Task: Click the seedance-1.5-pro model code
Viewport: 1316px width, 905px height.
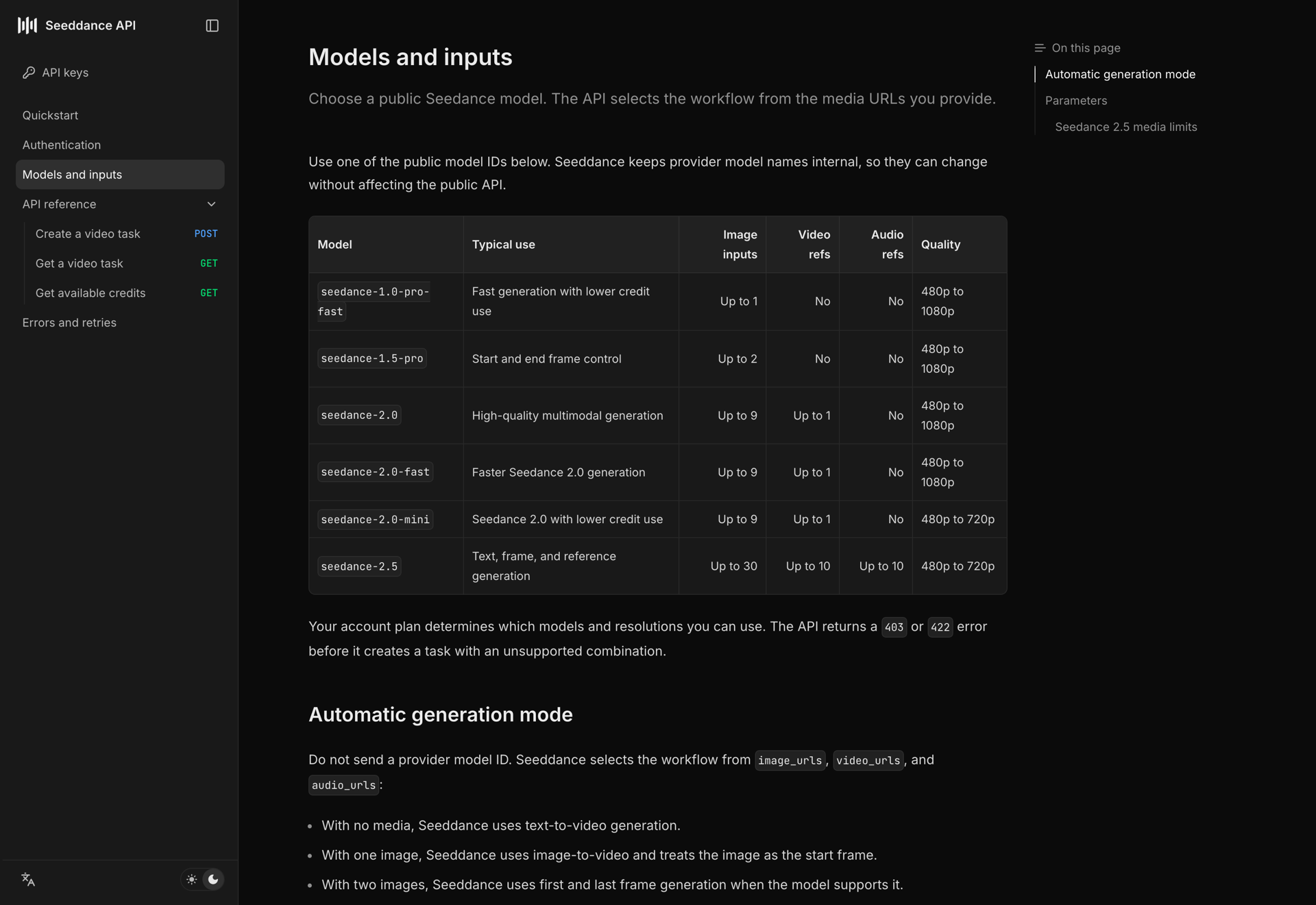Action: click(x=372, y=359)
